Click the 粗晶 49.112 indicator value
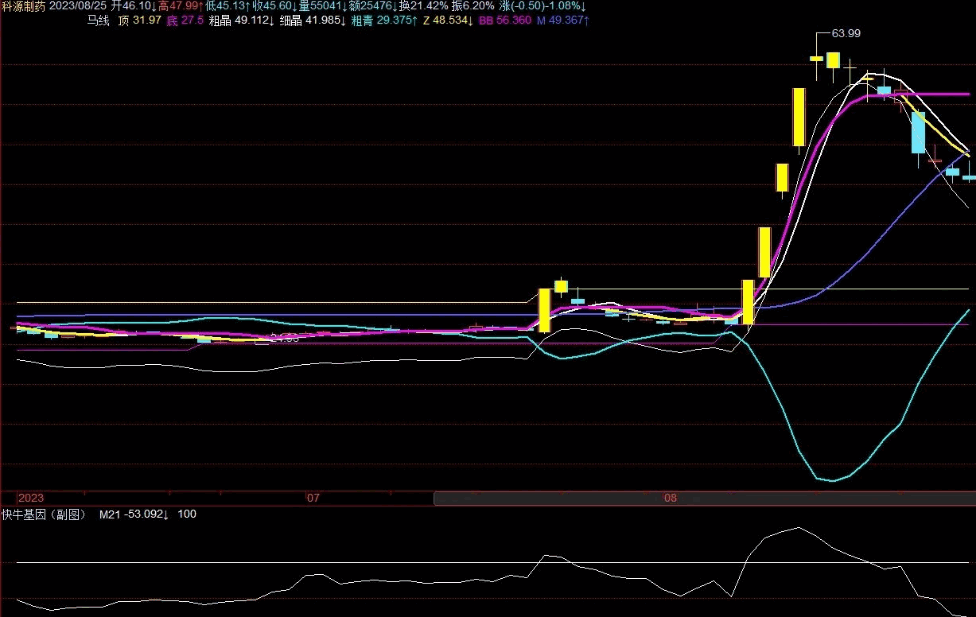976x617 pixels. (x=242, y=21)
